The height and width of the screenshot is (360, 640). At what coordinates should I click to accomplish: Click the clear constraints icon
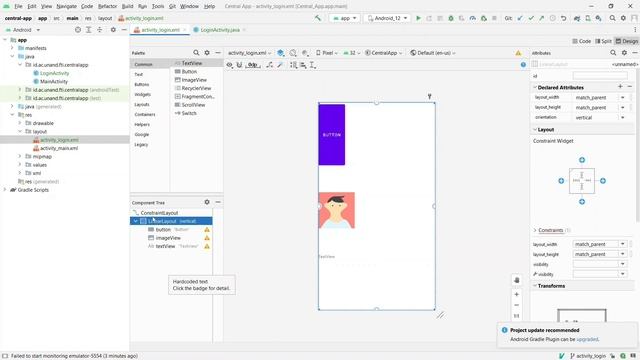pos(269,65)
